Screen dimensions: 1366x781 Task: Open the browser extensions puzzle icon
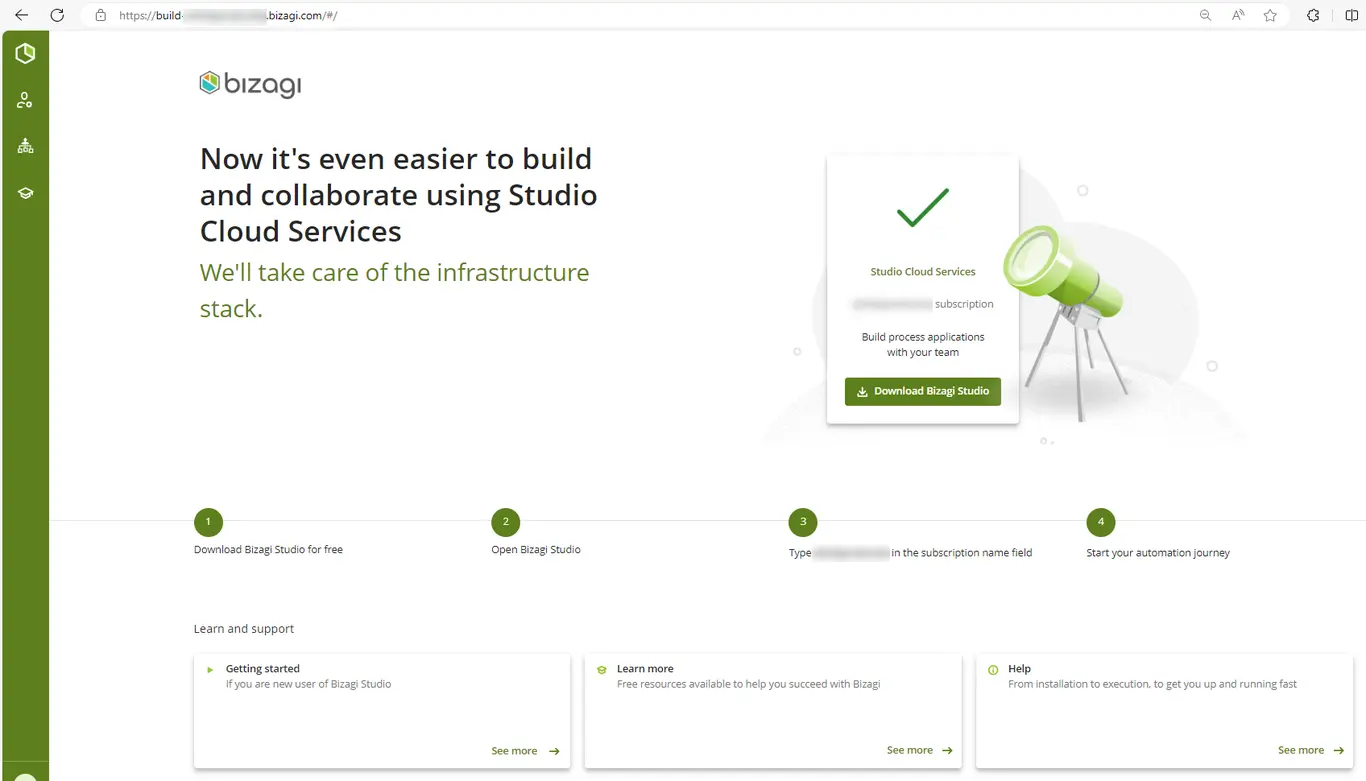pyautogui.click(x=1313, y=15)
